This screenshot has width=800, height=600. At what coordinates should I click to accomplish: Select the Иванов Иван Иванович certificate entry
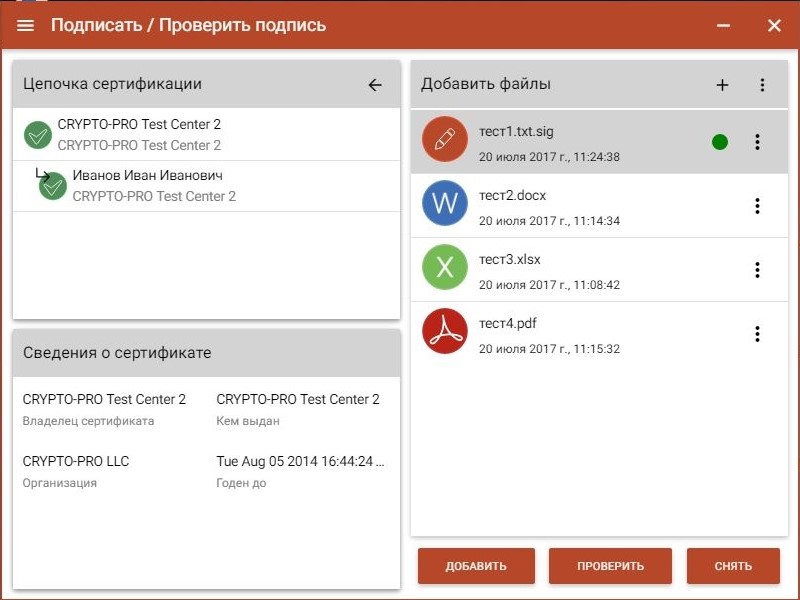[x=207, y=186]
